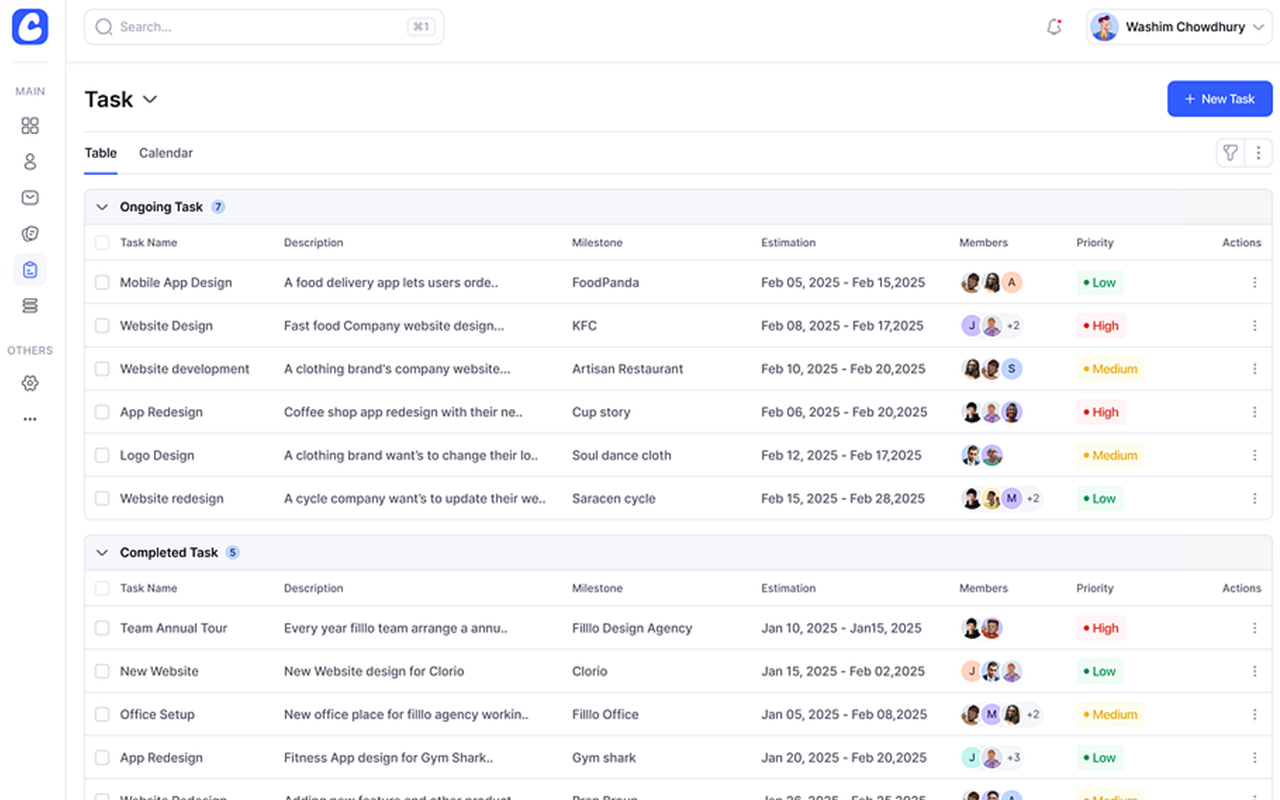Open the inbox envelope icon in sidebar
This screenshot has width=1280, height=800.
(x=30, y=197)
